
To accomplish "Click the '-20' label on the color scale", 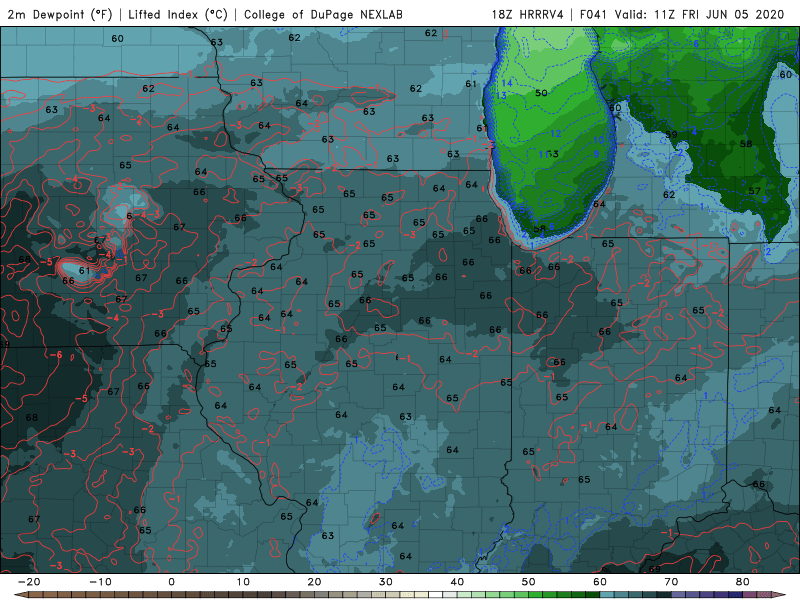I will coord(29,582).
